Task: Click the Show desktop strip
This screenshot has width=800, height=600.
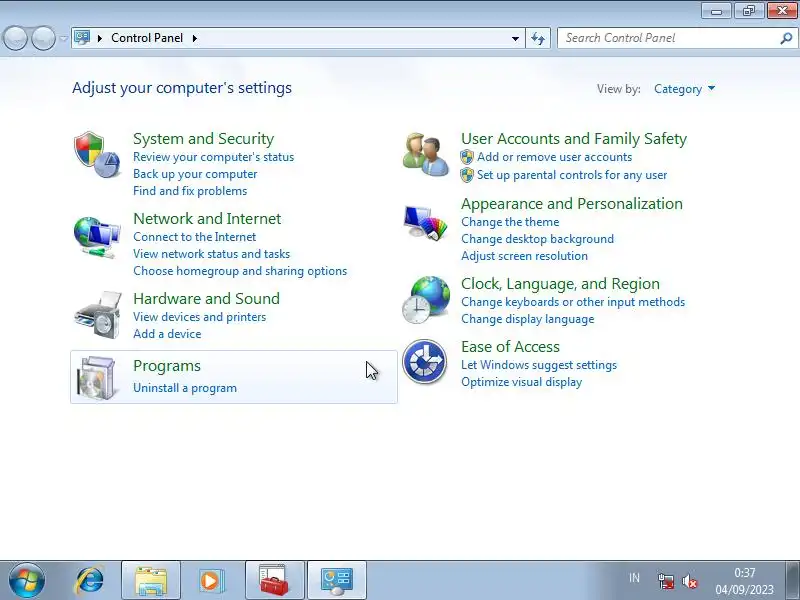Action: point(793,580)
